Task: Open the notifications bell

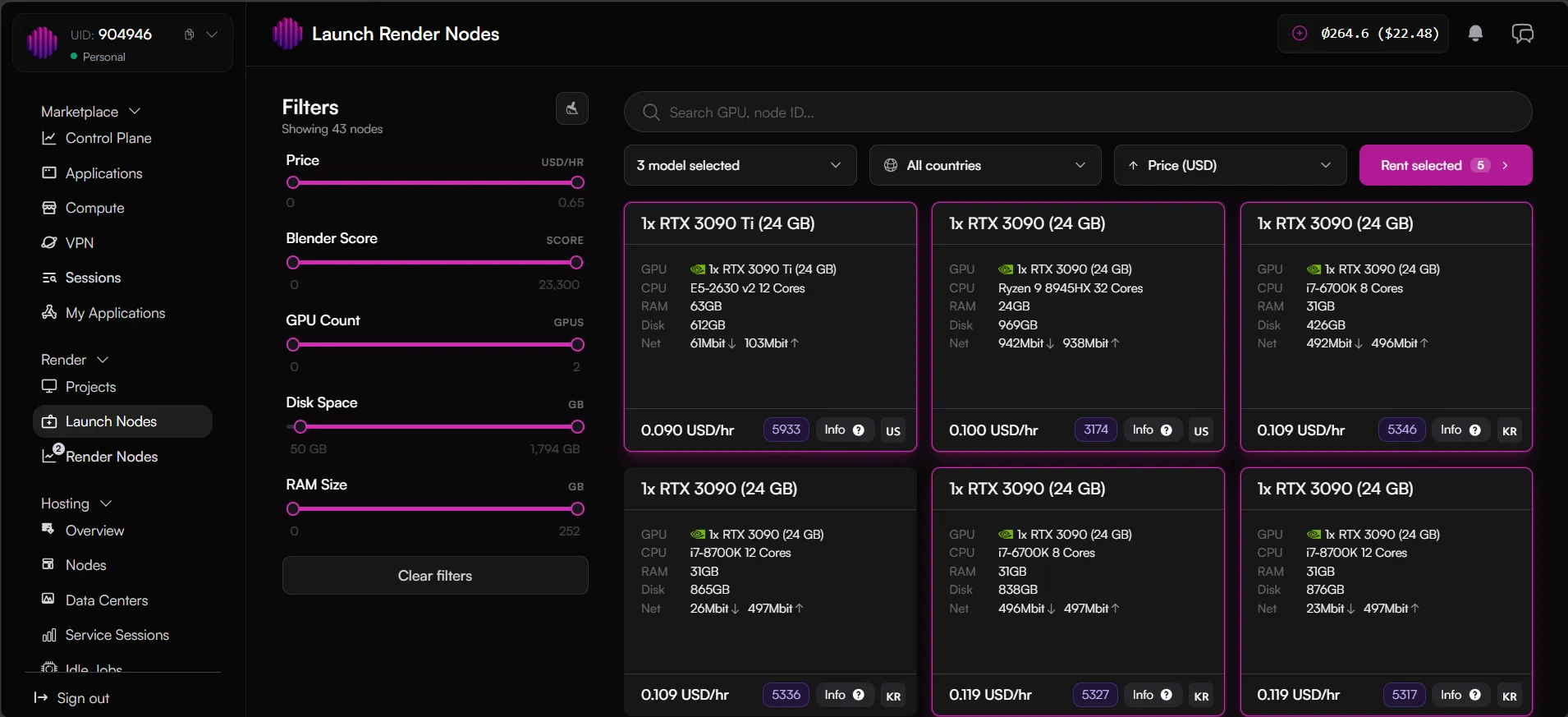Action: tap(1475, 34)
